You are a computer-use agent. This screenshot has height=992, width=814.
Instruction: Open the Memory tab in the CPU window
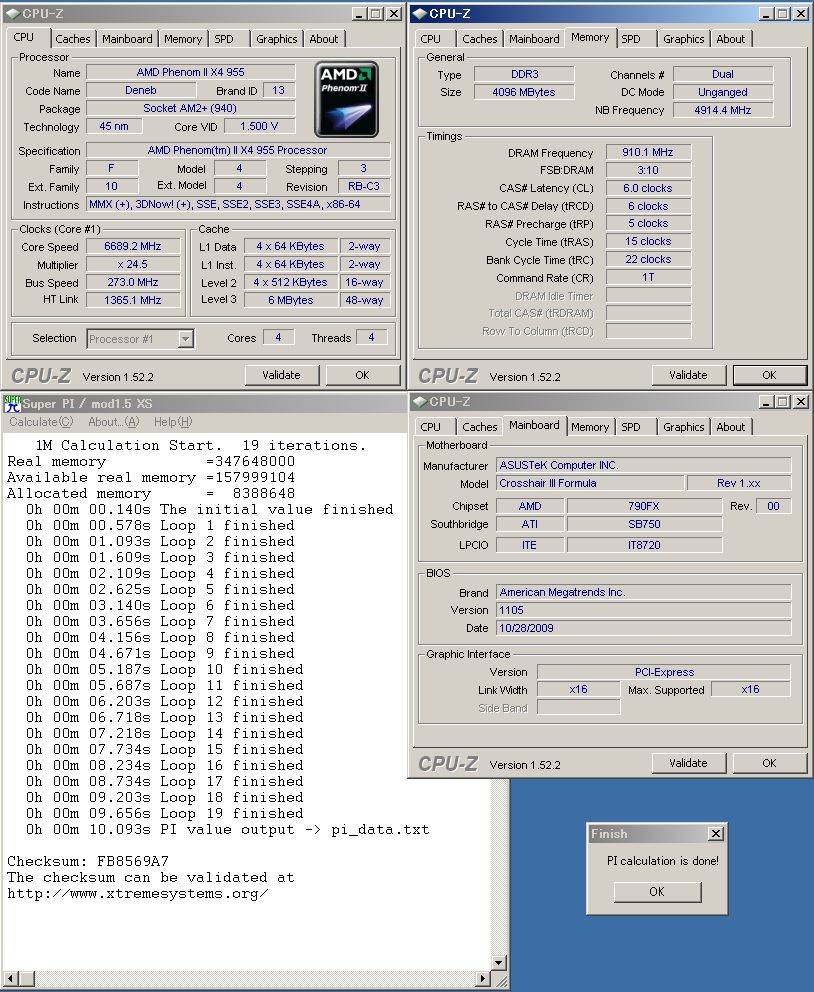183,39
